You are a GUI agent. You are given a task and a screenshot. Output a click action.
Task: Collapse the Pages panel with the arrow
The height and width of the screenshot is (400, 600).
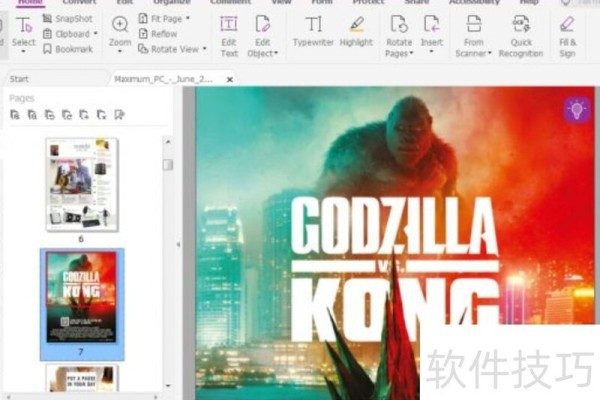(x=178, y=244)
